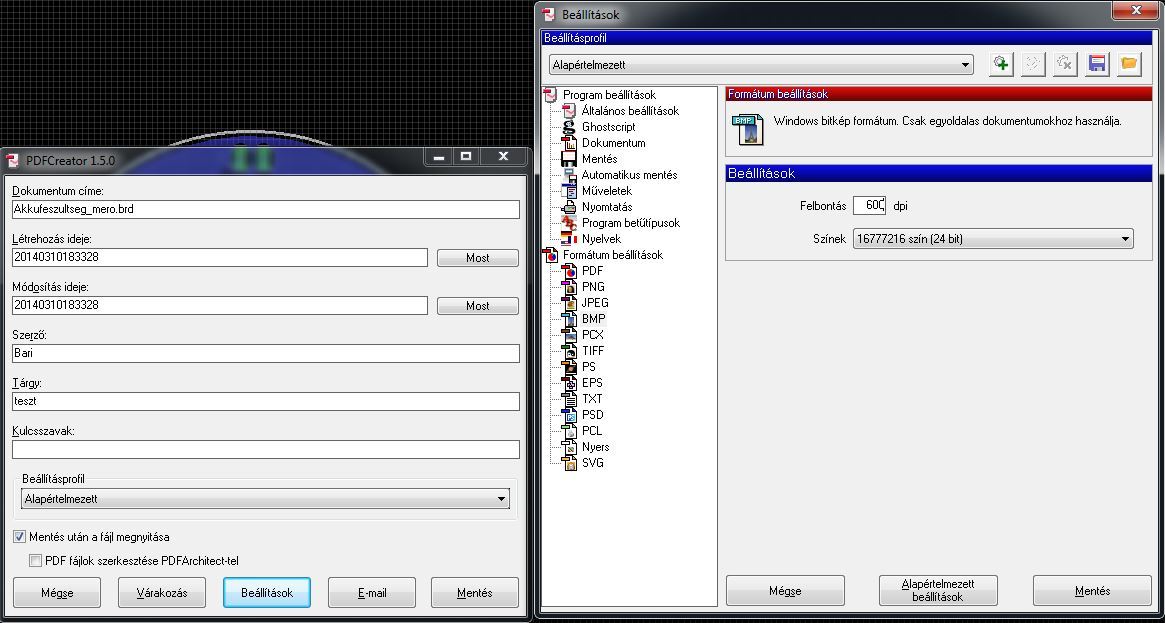Enable PDF fájlok szerkesztése PDFArchitect-tel checkbox

[x=35, y=561]
